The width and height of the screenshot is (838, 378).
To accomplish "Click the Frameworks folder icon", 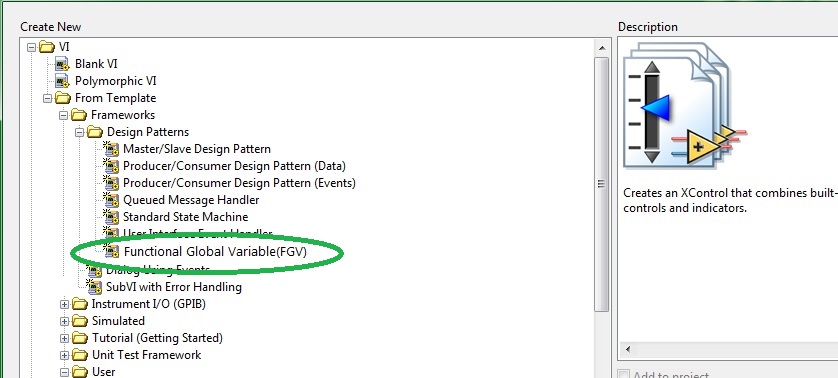I will tap(79, 115).
